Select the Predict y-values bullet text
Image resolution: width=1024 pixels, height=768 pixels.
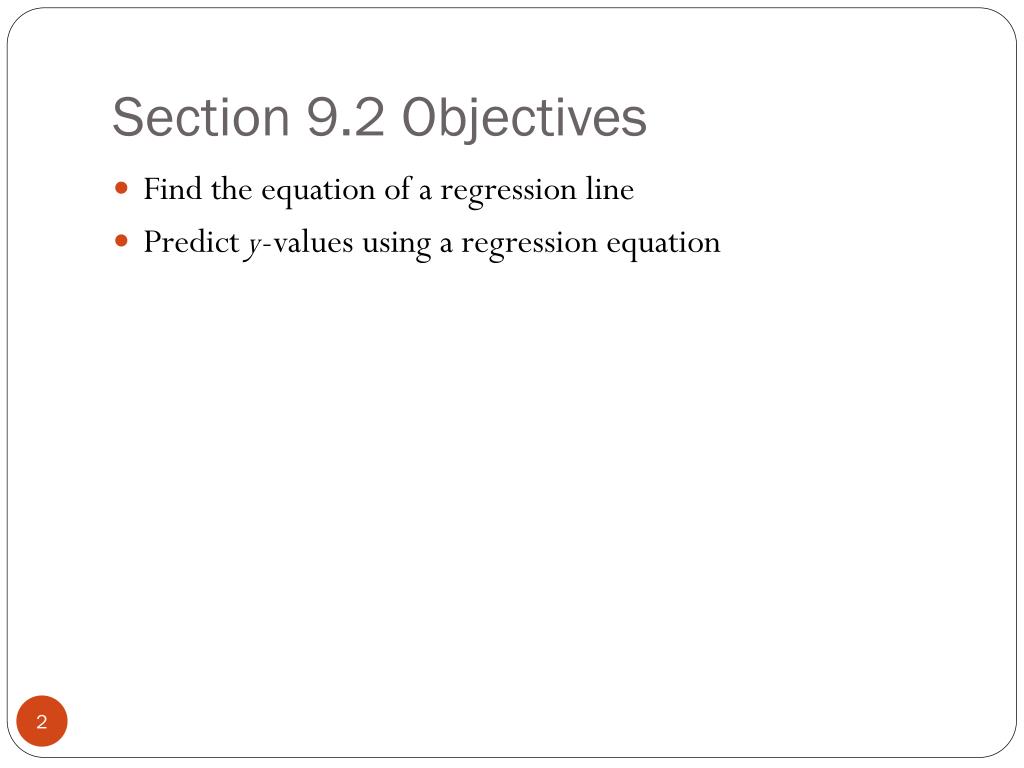click(x=432, y=244)
